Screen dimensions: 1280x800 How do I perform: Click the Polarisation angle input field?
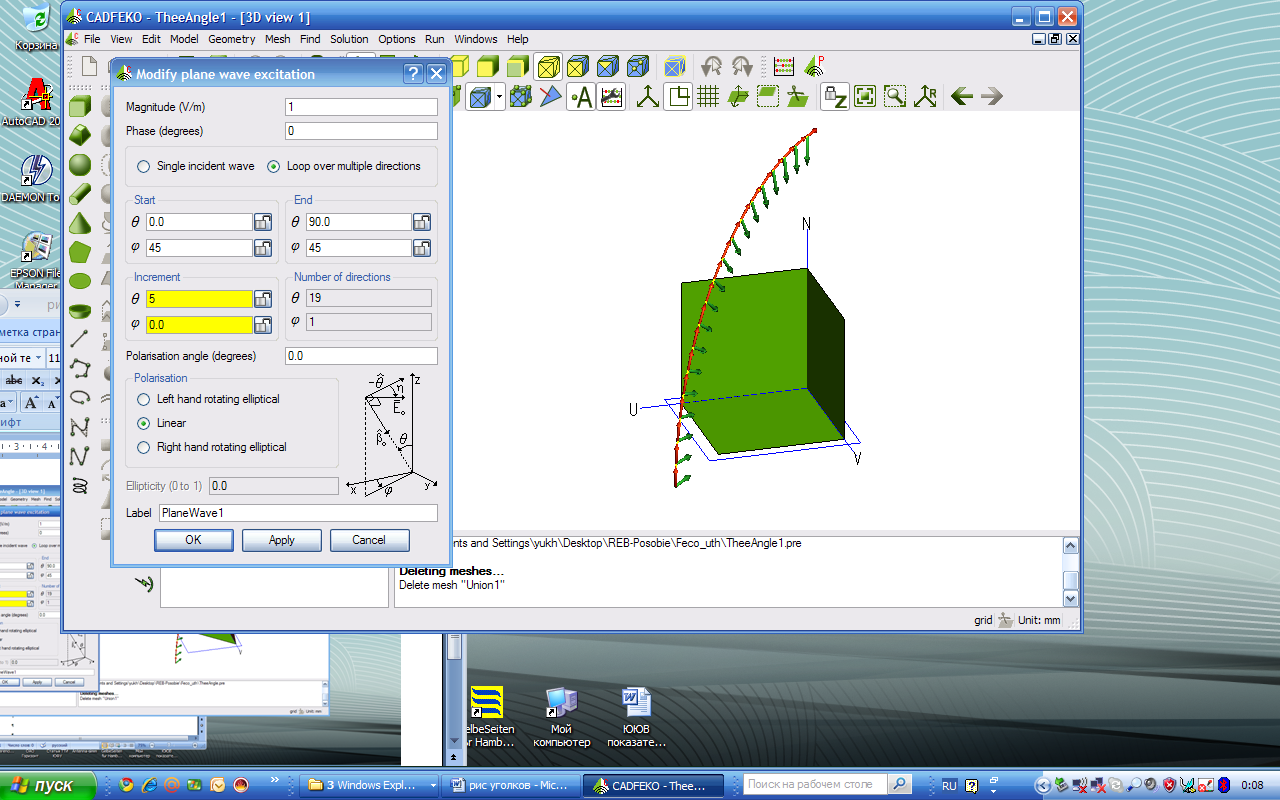(361, 356)
